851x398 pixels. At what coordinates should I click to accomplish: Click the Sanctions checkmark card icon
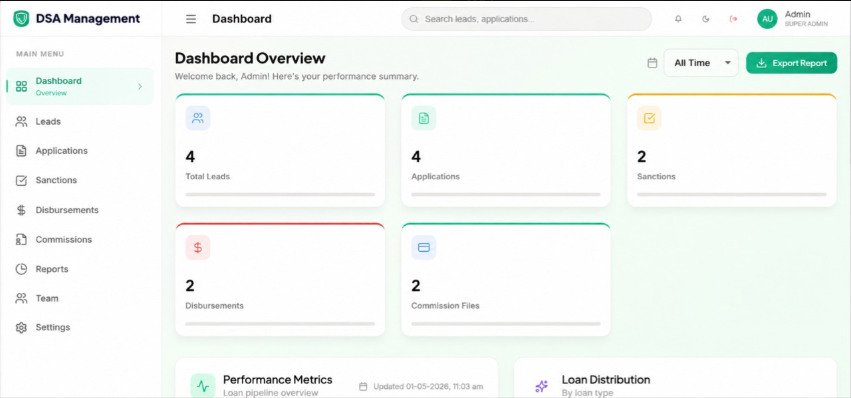[x=649, y=118]
